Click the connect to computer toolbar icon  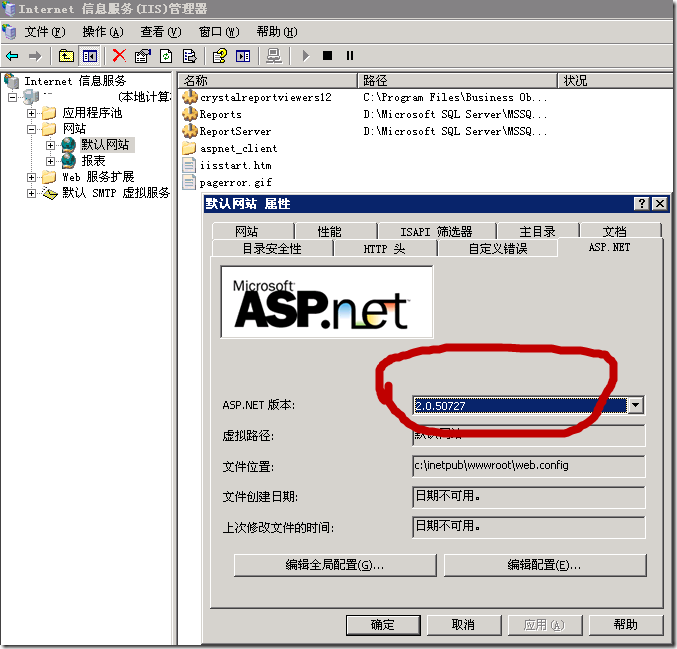coord(274,56)
